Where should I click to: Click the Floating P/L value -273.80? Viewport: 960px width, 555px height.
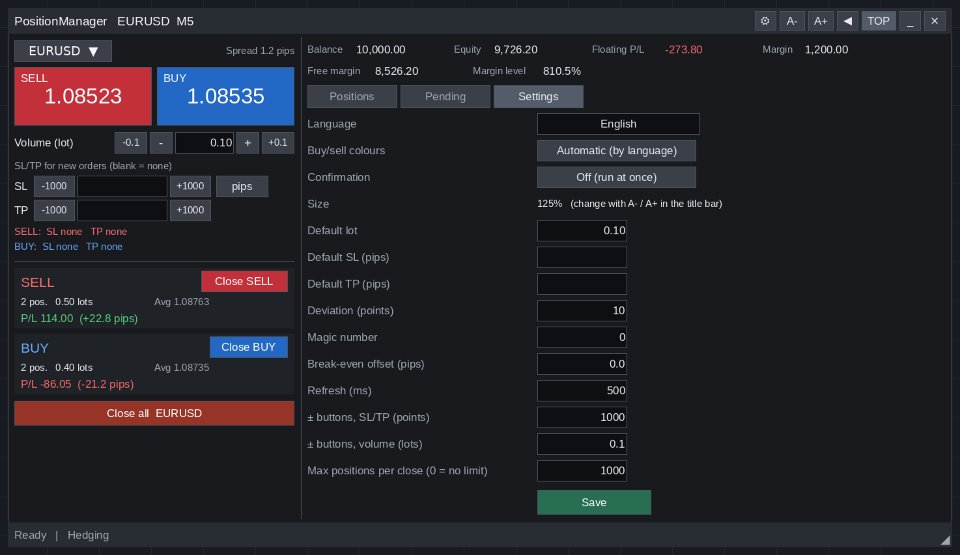[x=683, y=50]
